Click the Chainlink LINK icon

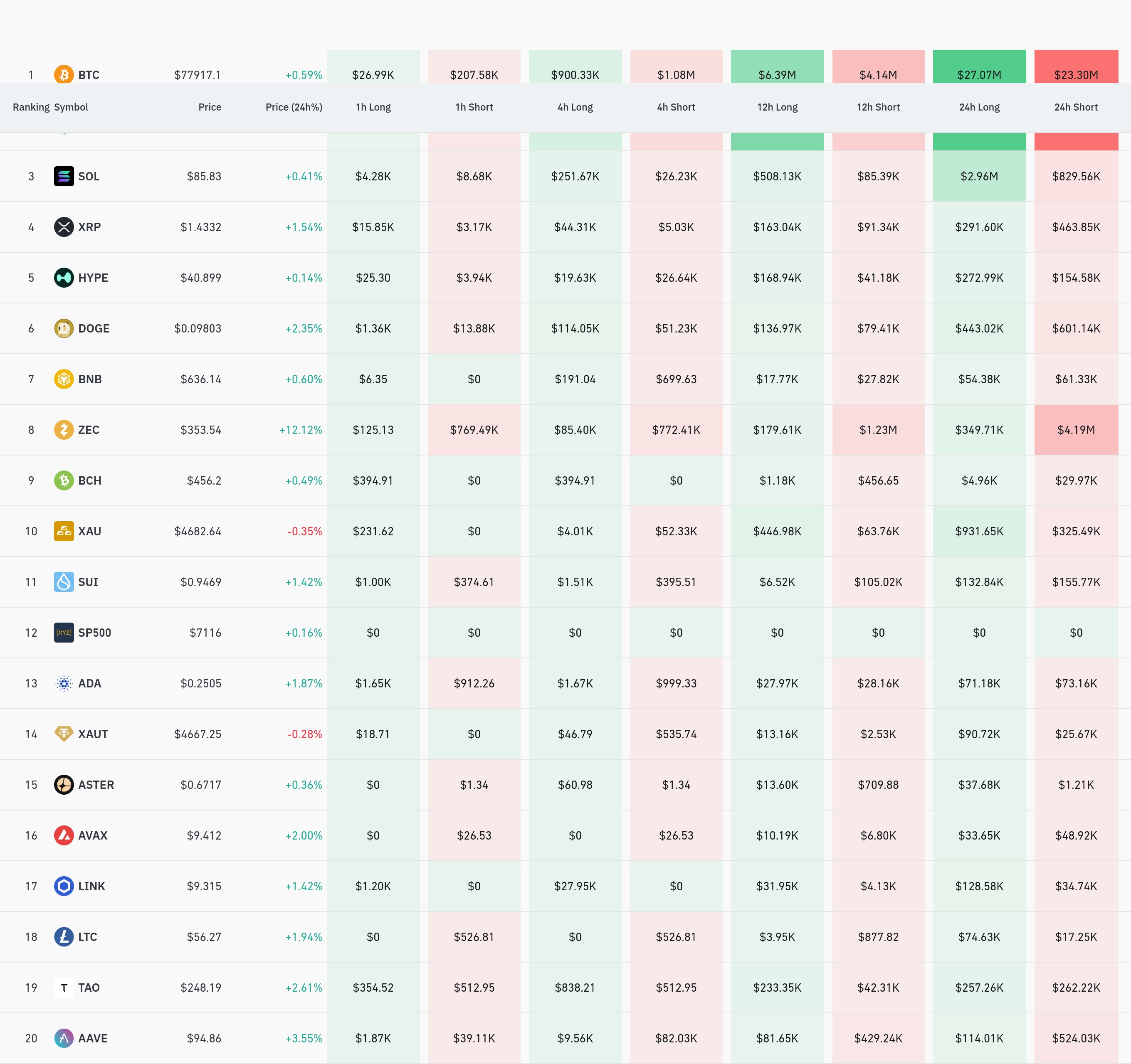coord(64,886)
